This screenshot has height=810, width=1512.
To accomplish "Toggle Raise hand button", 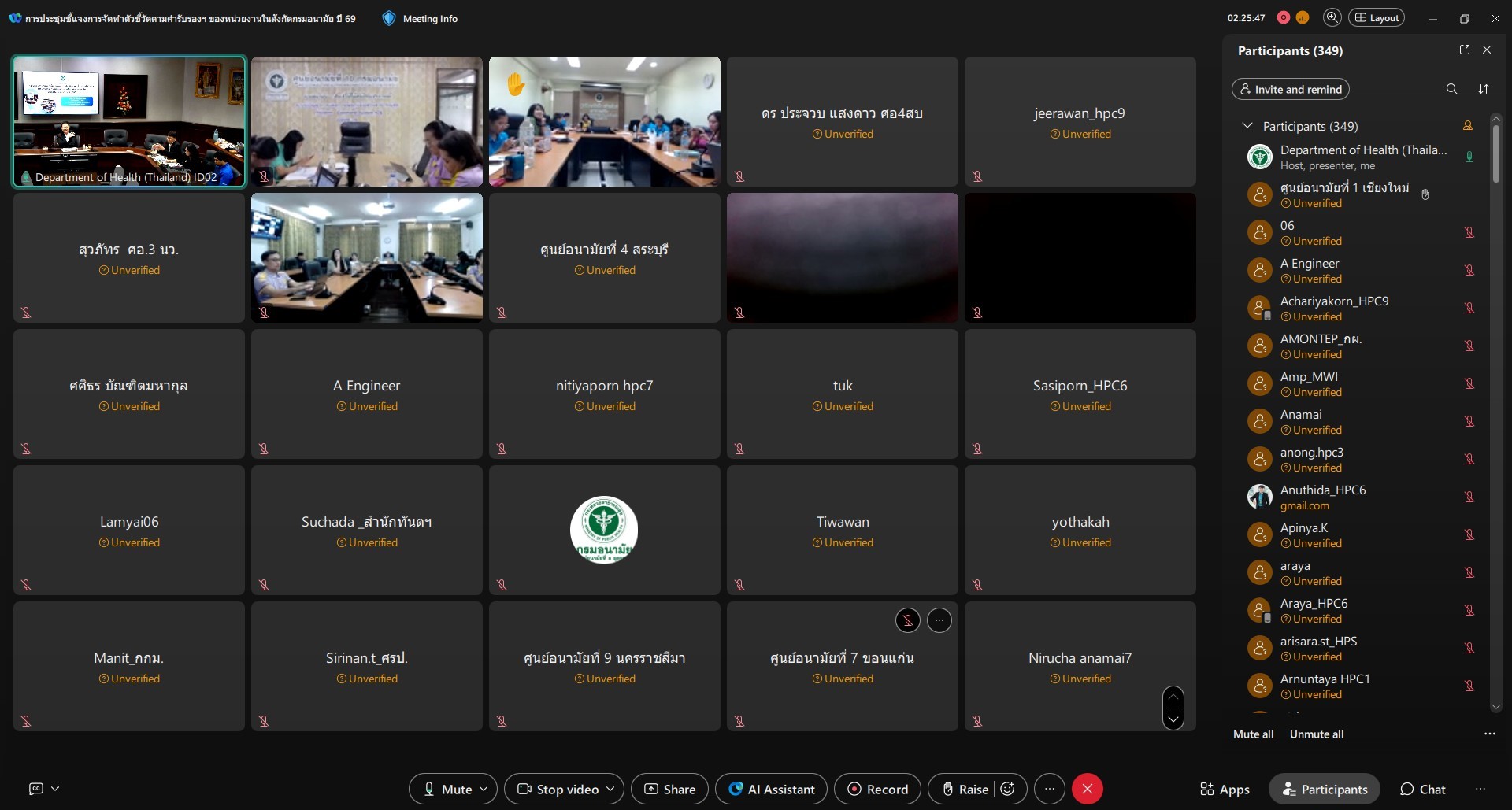I will coord(965,789).
